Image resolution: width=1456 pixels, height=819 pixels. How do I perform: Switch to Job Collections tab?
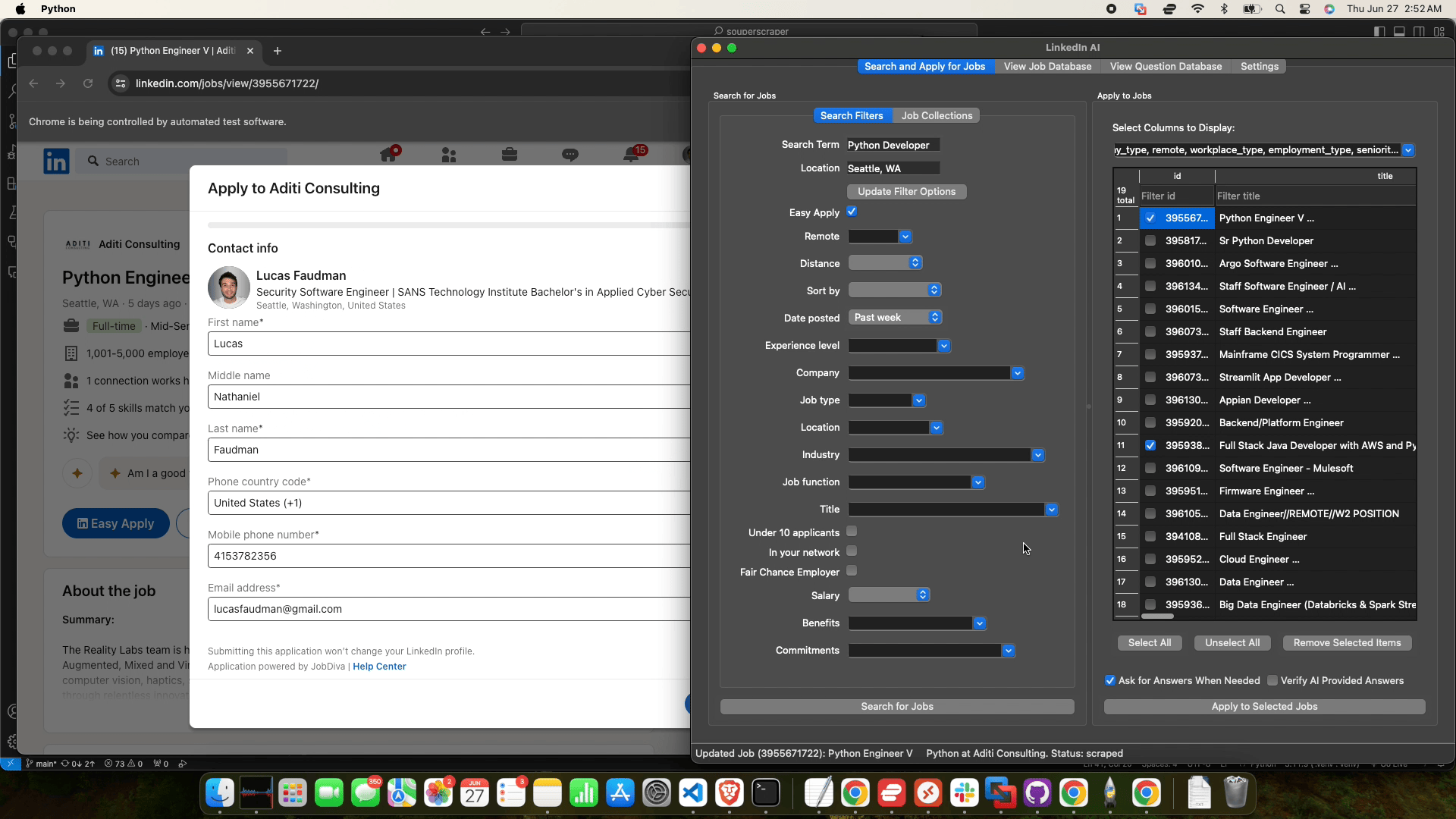[937, 116]
